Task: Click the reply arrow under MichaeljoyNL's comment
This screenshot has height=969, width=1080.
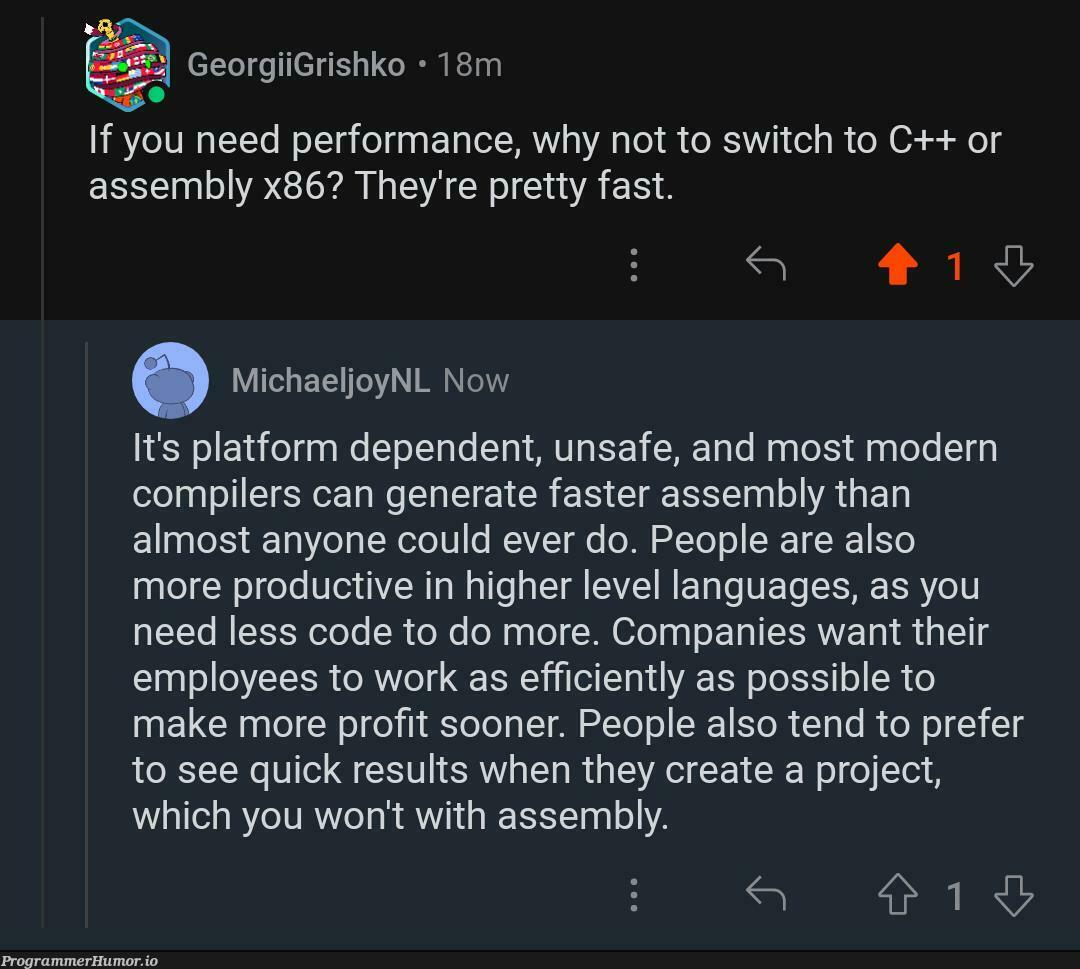Action: click(766, 894)
